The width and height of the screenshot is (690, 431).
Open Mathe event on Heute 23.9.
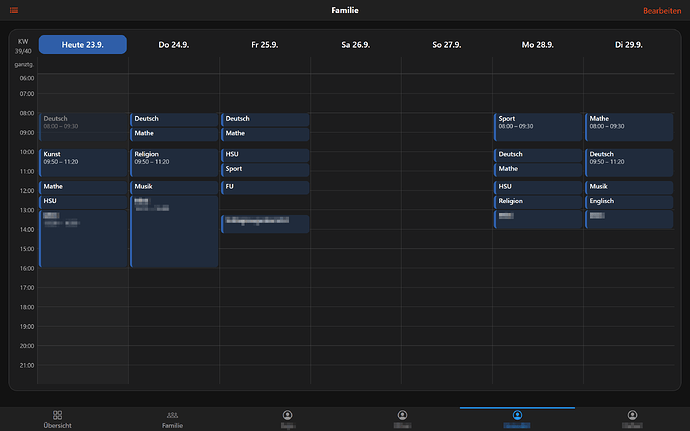pyautogui.click(x=83, y=187)
